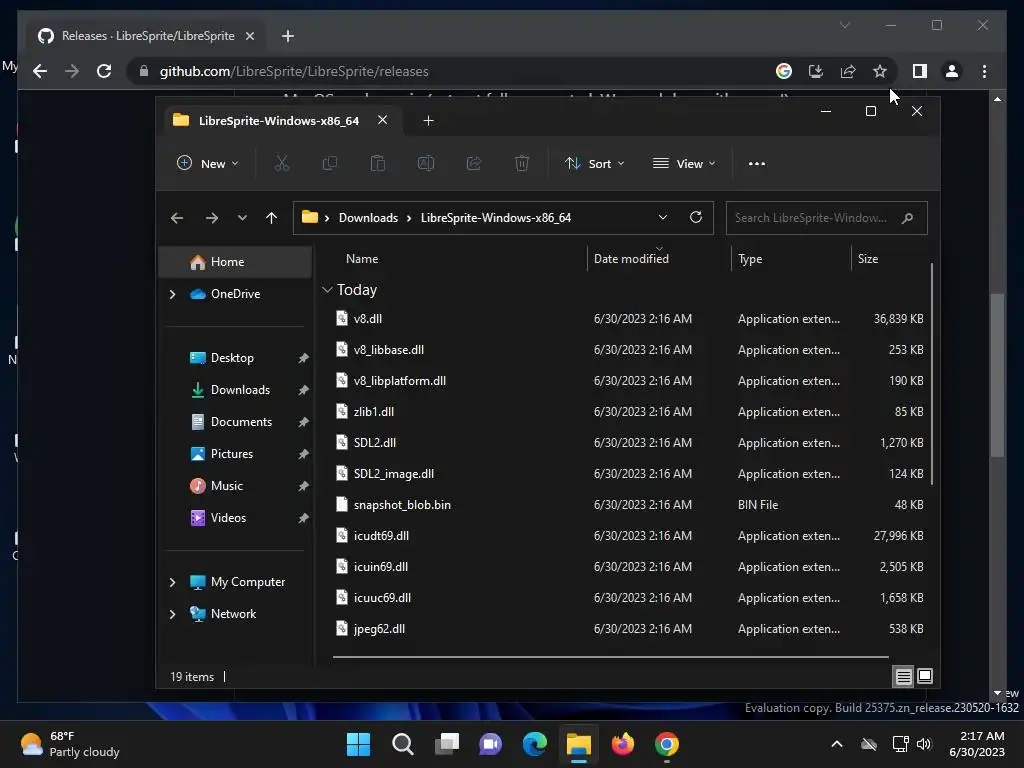
Task: Sort by the Name column header
Action: pos(362,259)
